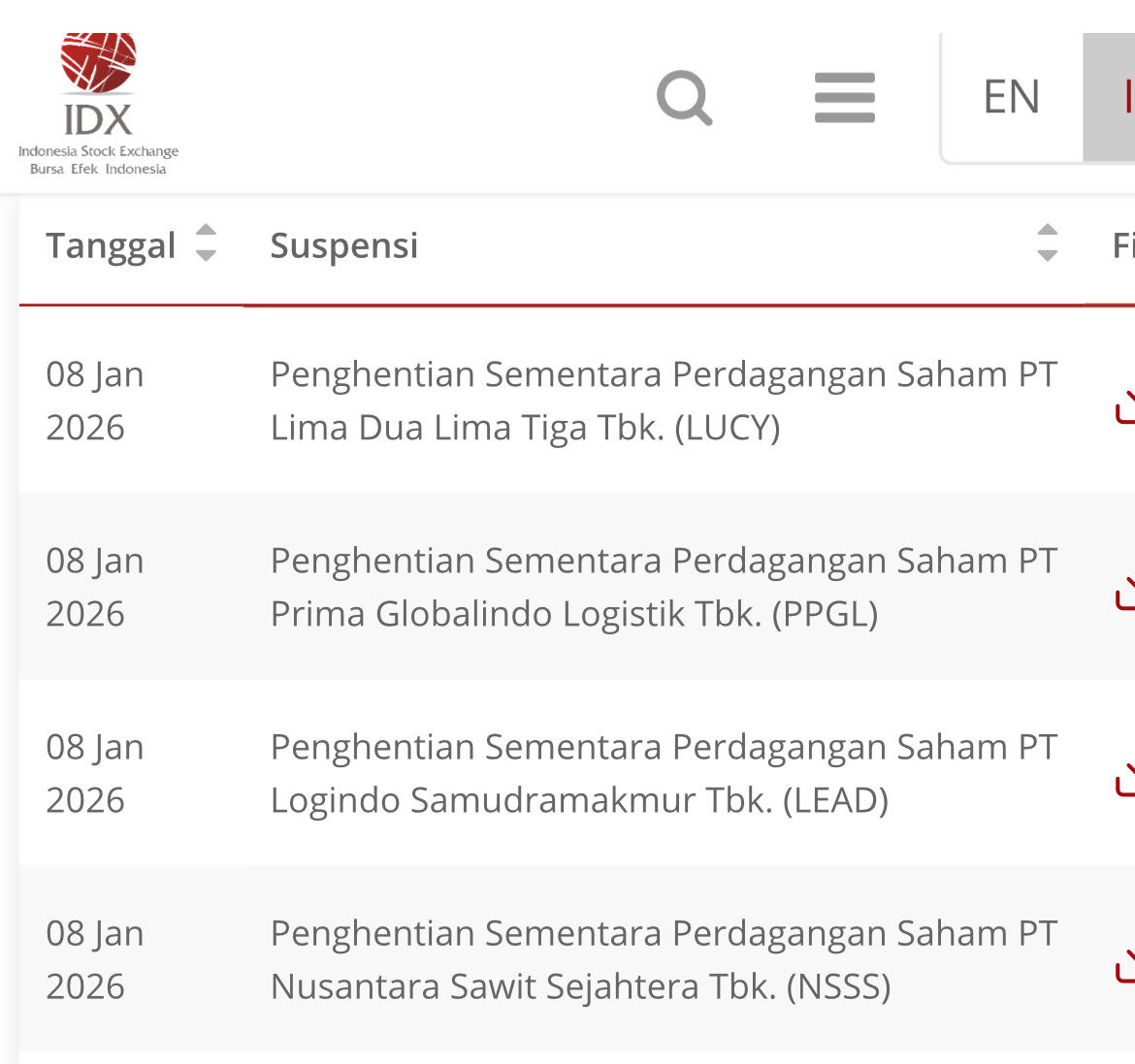Select the red language option beside EN
Viewport: 1135px width, 1064px height.
(1116, 97)
